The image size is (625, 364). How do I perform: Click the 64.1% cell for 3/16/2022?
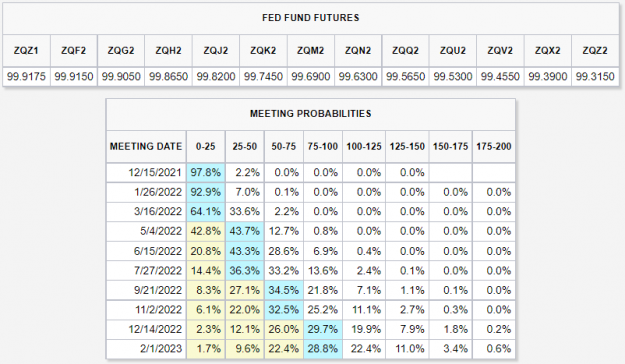point(205,212)
